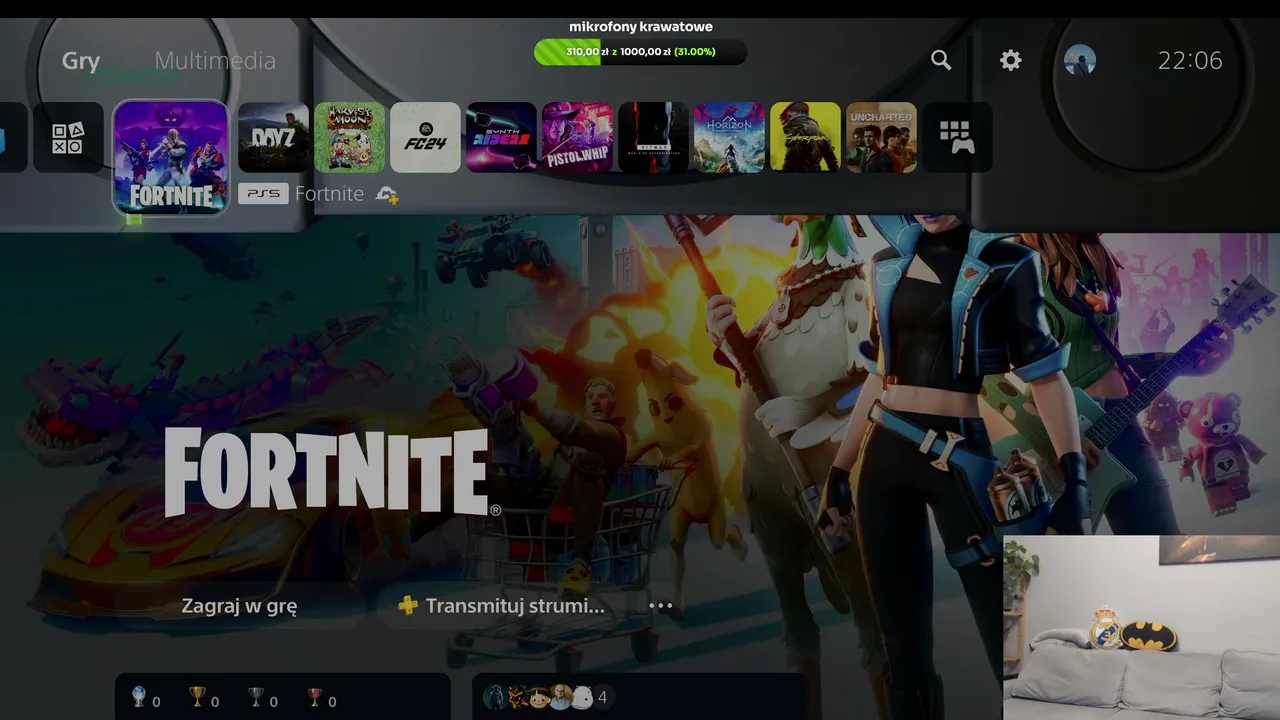Click the Transmituj strumi... button
This screenshot has width=1280, height=720.
[x=502, y=605]
